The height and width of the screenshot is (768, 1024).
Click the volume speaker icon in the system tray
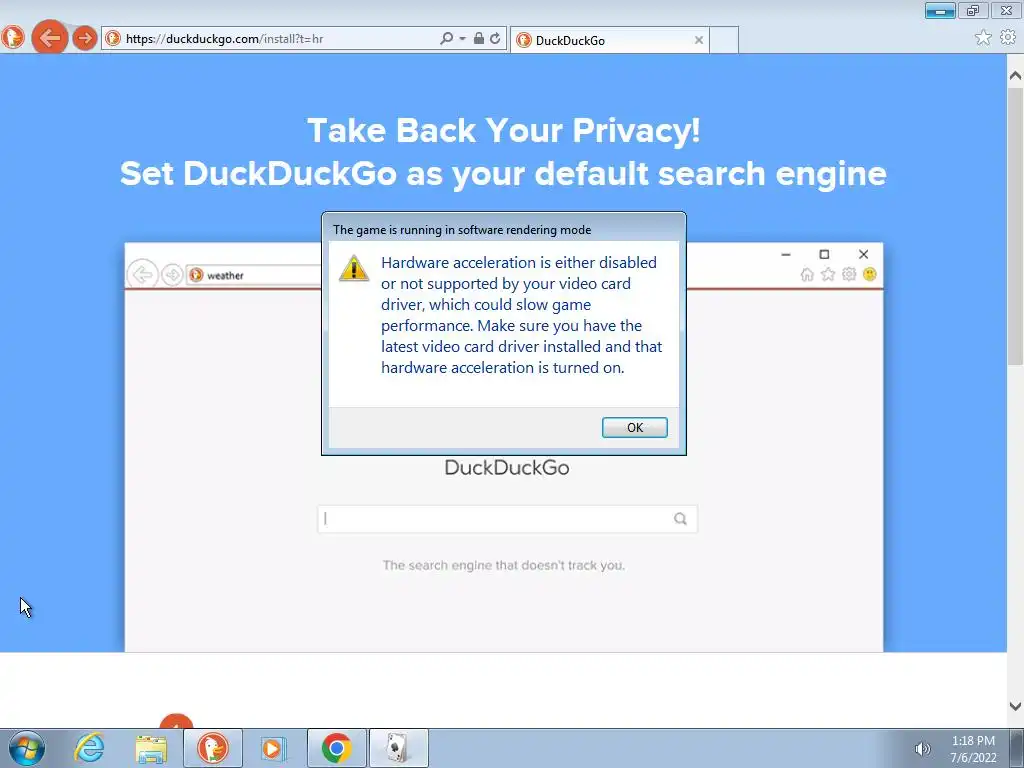pyautogui.click(x=922, y=749)
